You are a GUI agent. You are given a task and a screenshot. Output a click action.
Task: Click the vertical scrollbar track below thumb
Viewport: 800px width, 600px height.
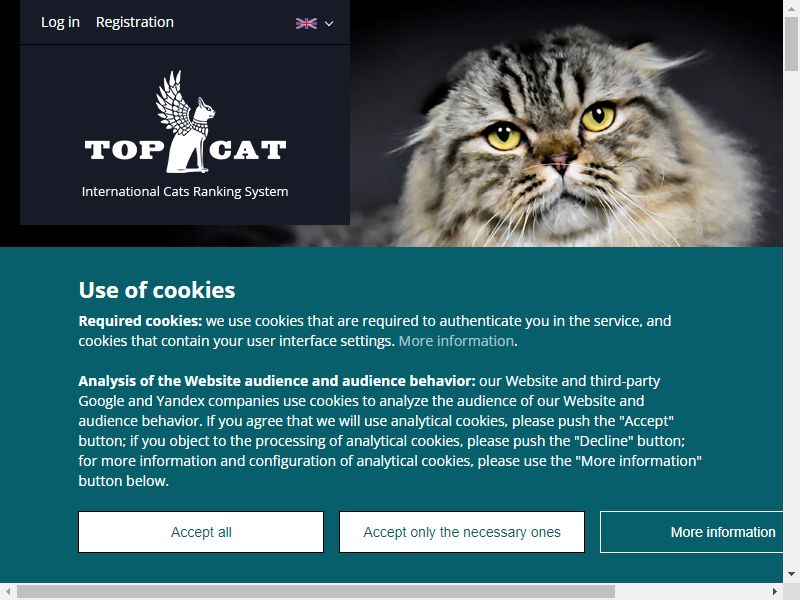point(791,318)
